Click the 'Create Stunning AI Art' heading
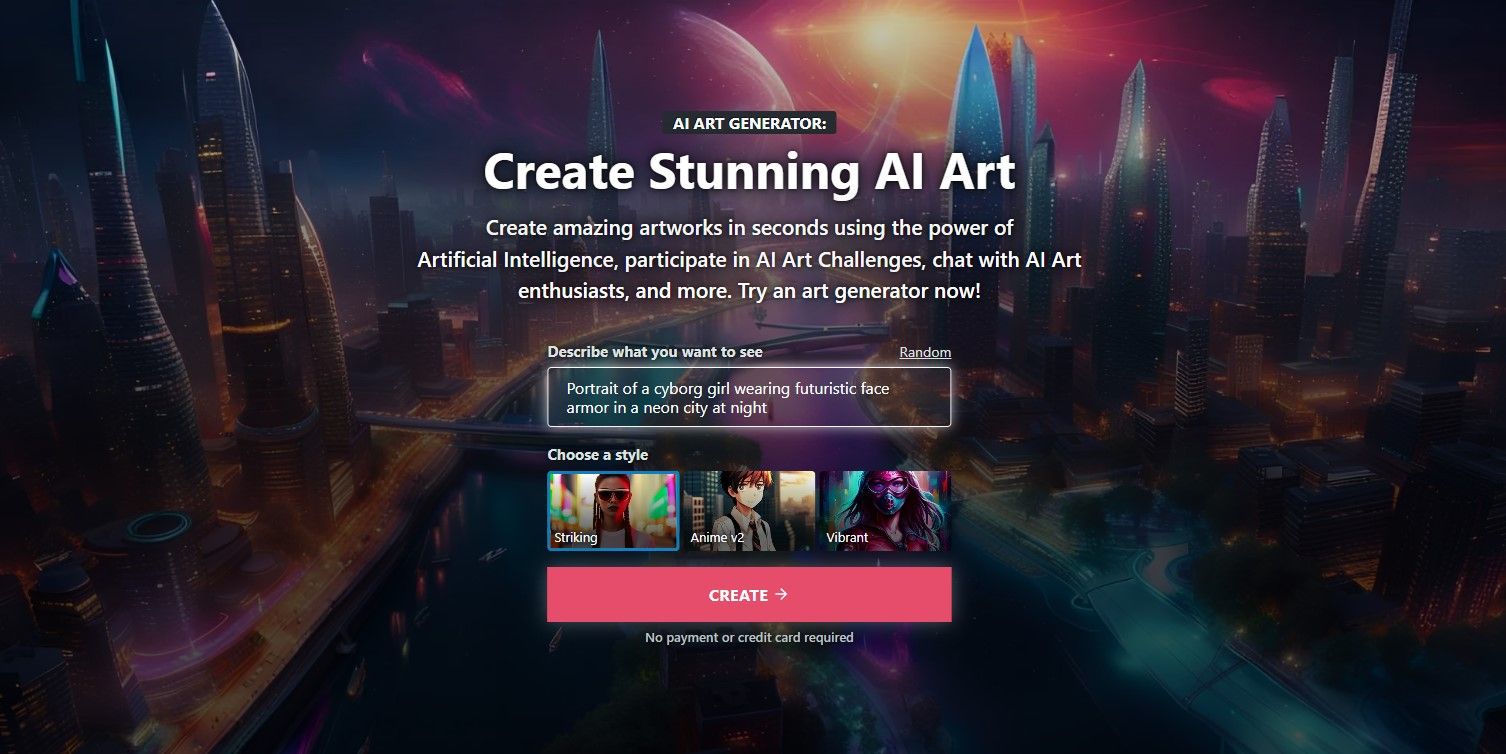The height and width of the screenshot is (754, 1506). (749, 172)
